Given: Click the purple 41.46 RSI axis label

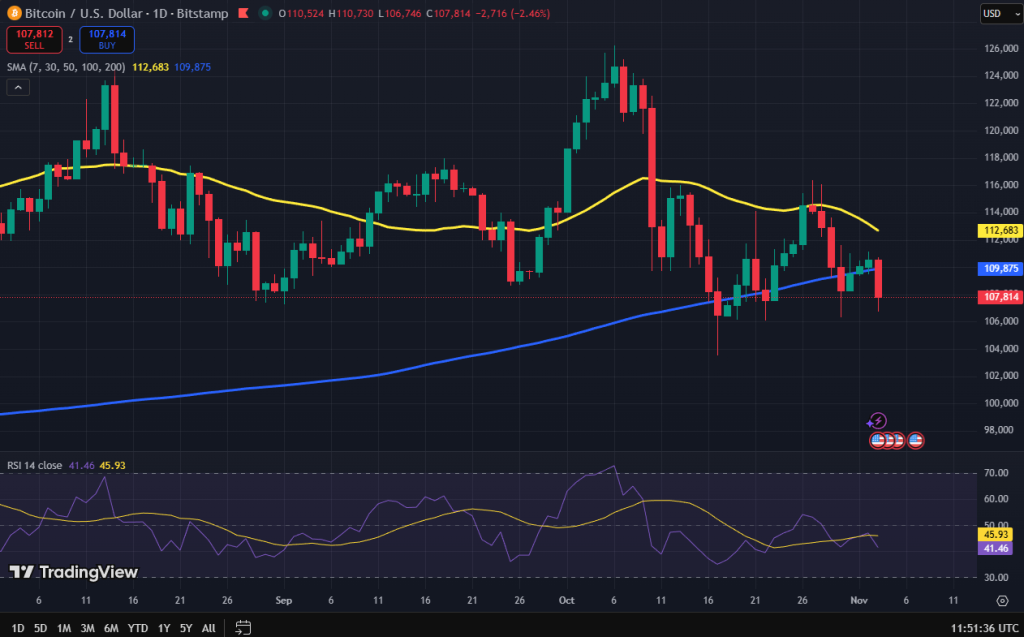Looking at the screenshot, I should click(x=996, y=548).
